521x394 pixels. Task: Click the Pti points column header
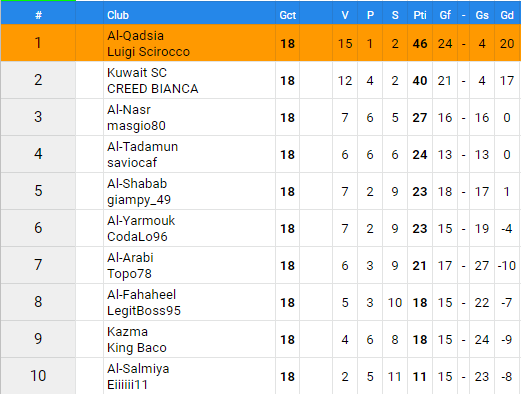click(x=420, y=15)
